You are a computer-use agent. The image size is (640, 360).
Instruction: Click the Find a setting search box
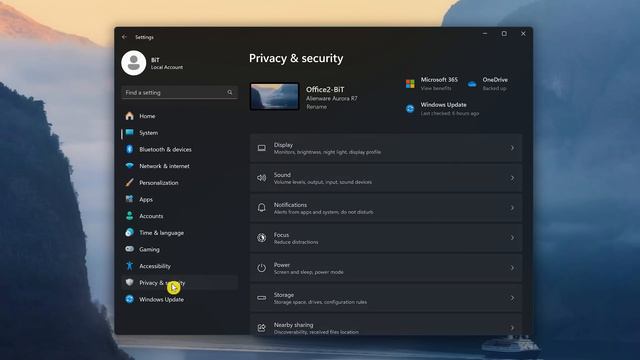(180, 93)
